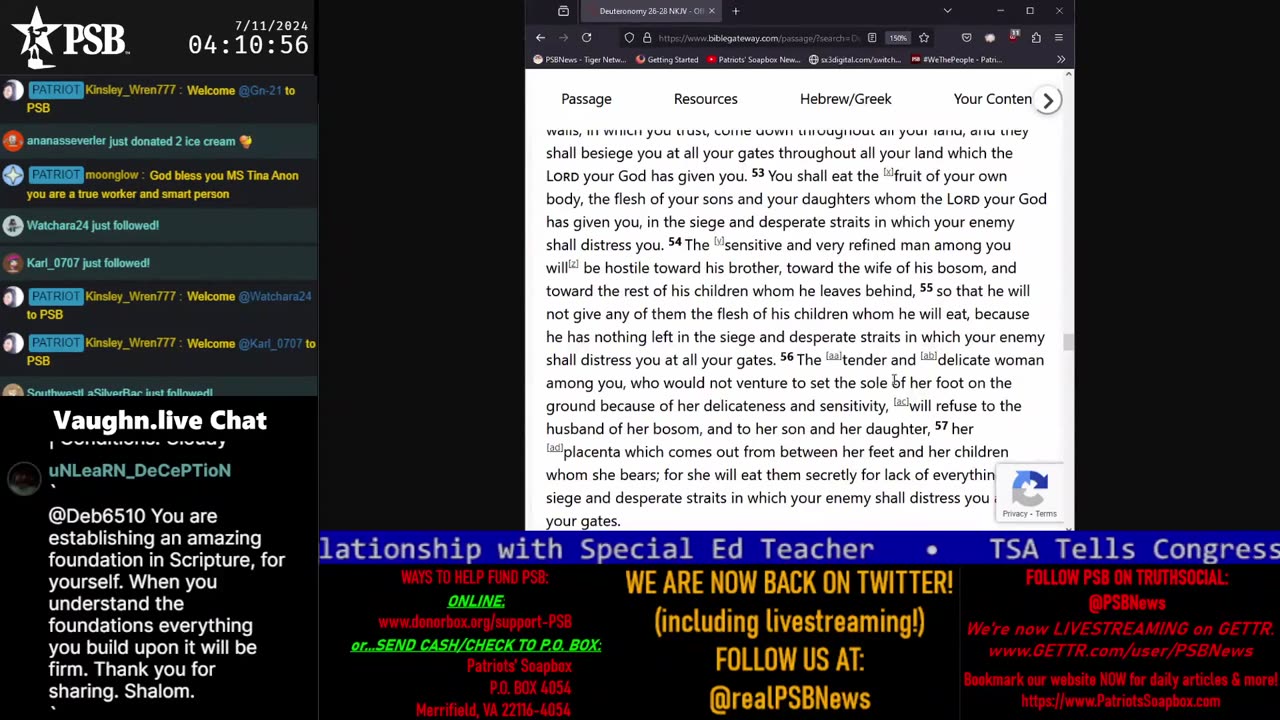Click 'Karl_0707 just followed!' message
The height and width of the screenshot is (720, 1280).
pos(88,262)
